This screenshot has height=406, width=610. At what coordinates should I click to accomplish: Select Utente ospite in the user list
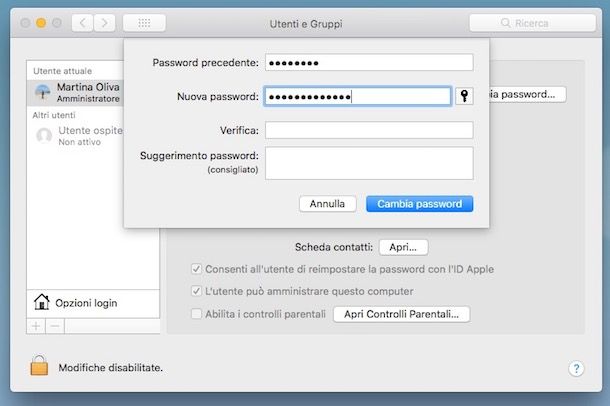point(75,136)
